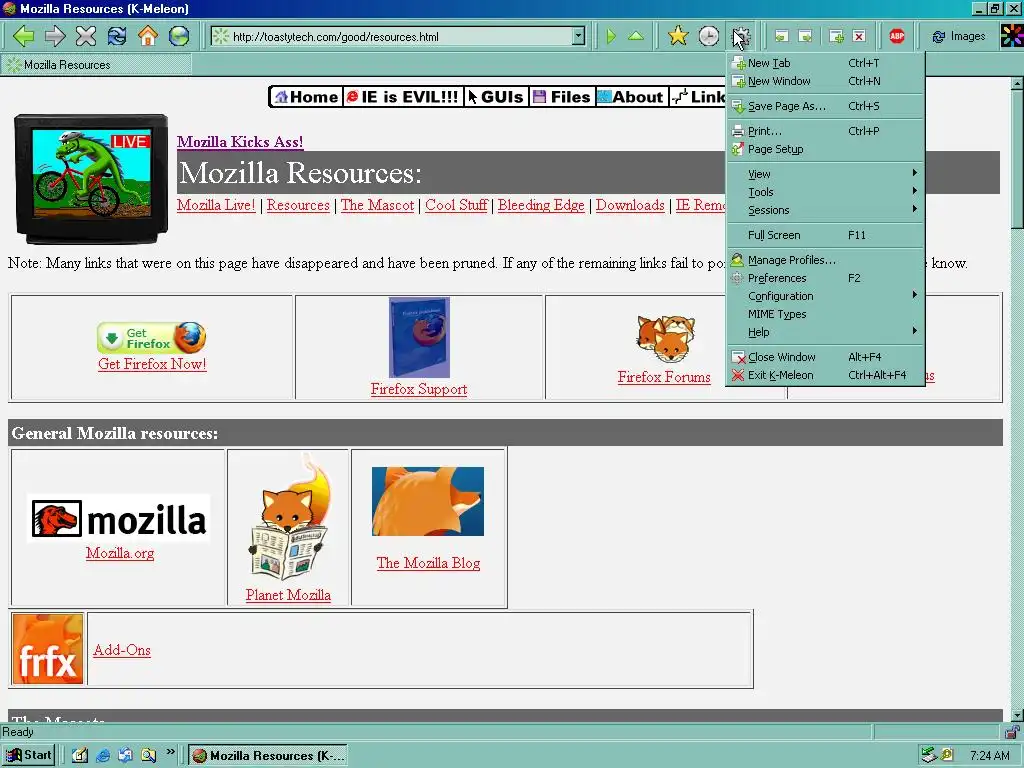Open the Firefox Forums link
This screenshot has width=1024, height=768.
point(664,377)
